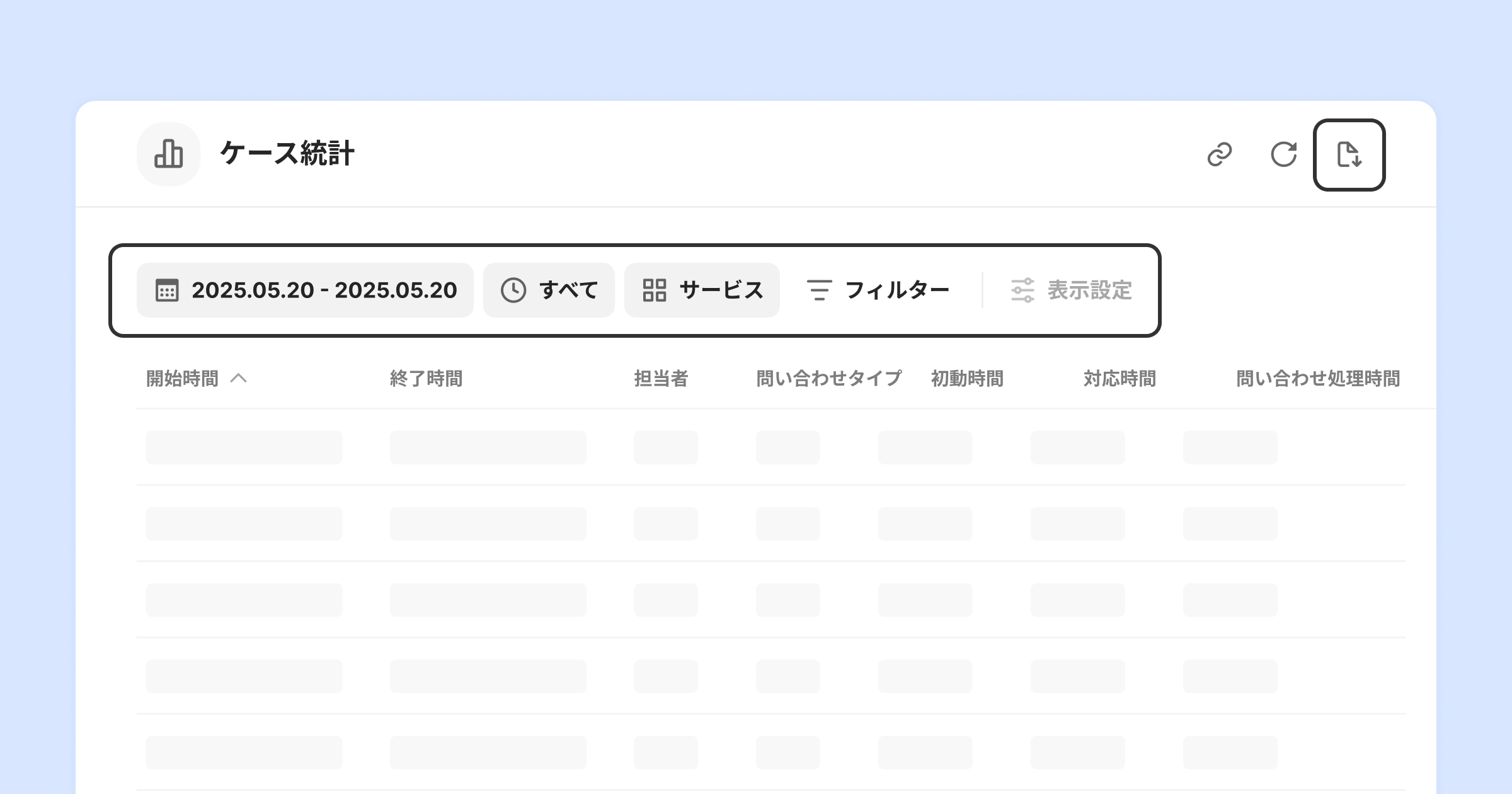Refresh the case statistics data
This screenshot has height=794, width=1512.
[x=1283, y=154]
